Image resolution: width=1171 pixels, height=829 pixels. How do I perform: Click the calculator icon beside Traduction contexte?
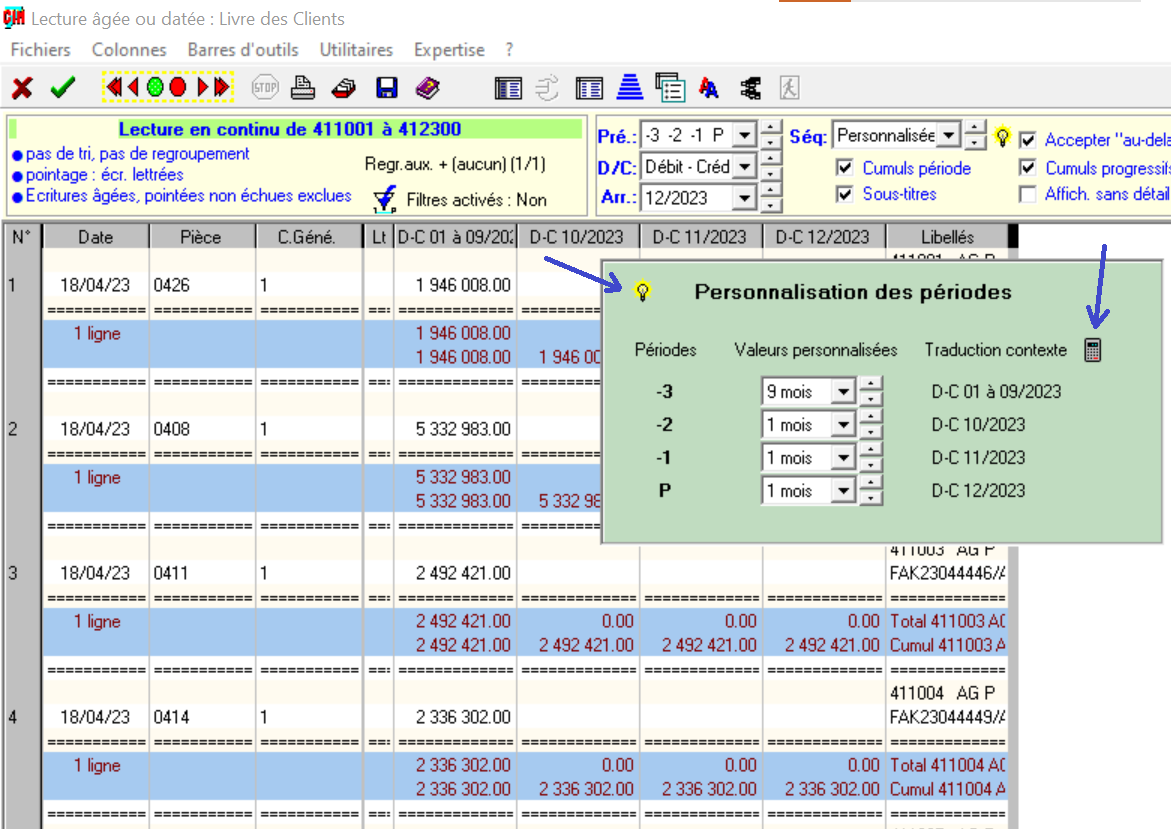1092,350
